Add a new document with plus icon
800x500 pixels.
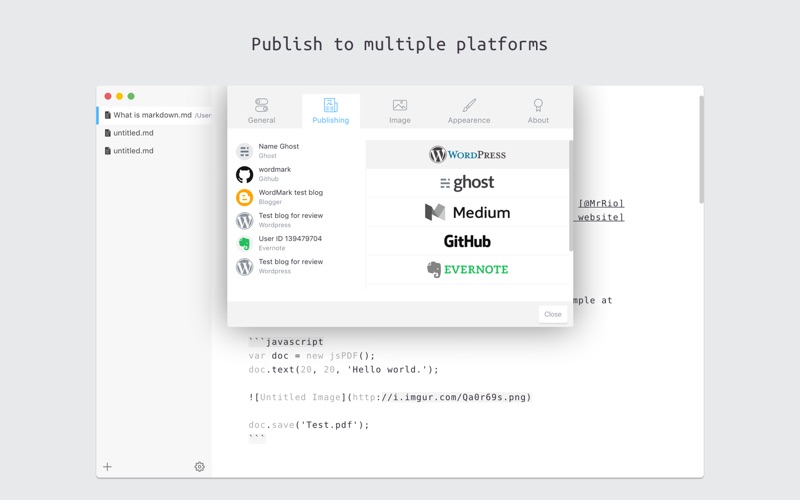tap(107, 466)
